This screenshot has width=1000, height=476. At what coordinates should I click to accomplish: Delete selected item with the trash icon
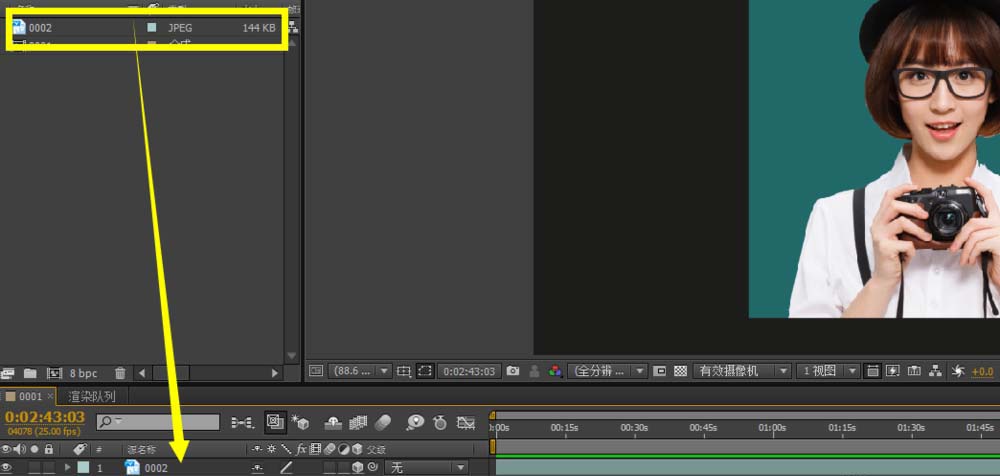click(120, 373)
